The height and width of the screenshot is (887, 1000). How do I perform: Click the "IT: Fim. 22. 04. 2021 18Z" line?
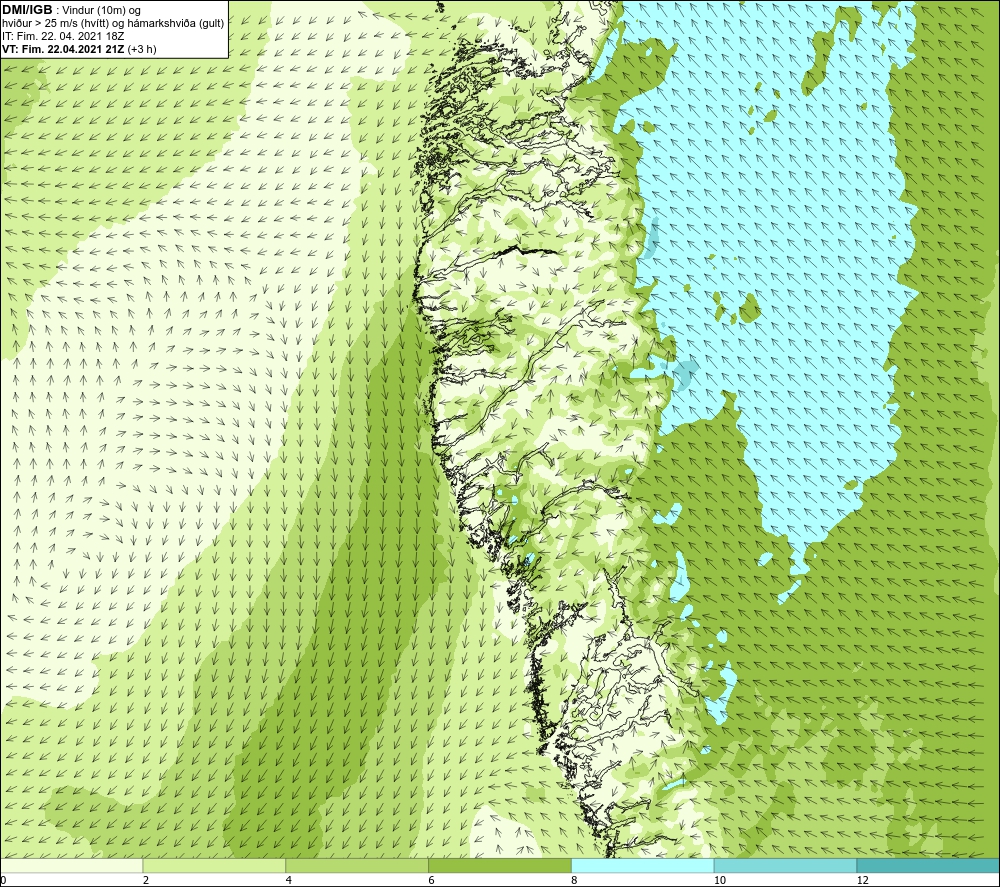tap(63, 36)
